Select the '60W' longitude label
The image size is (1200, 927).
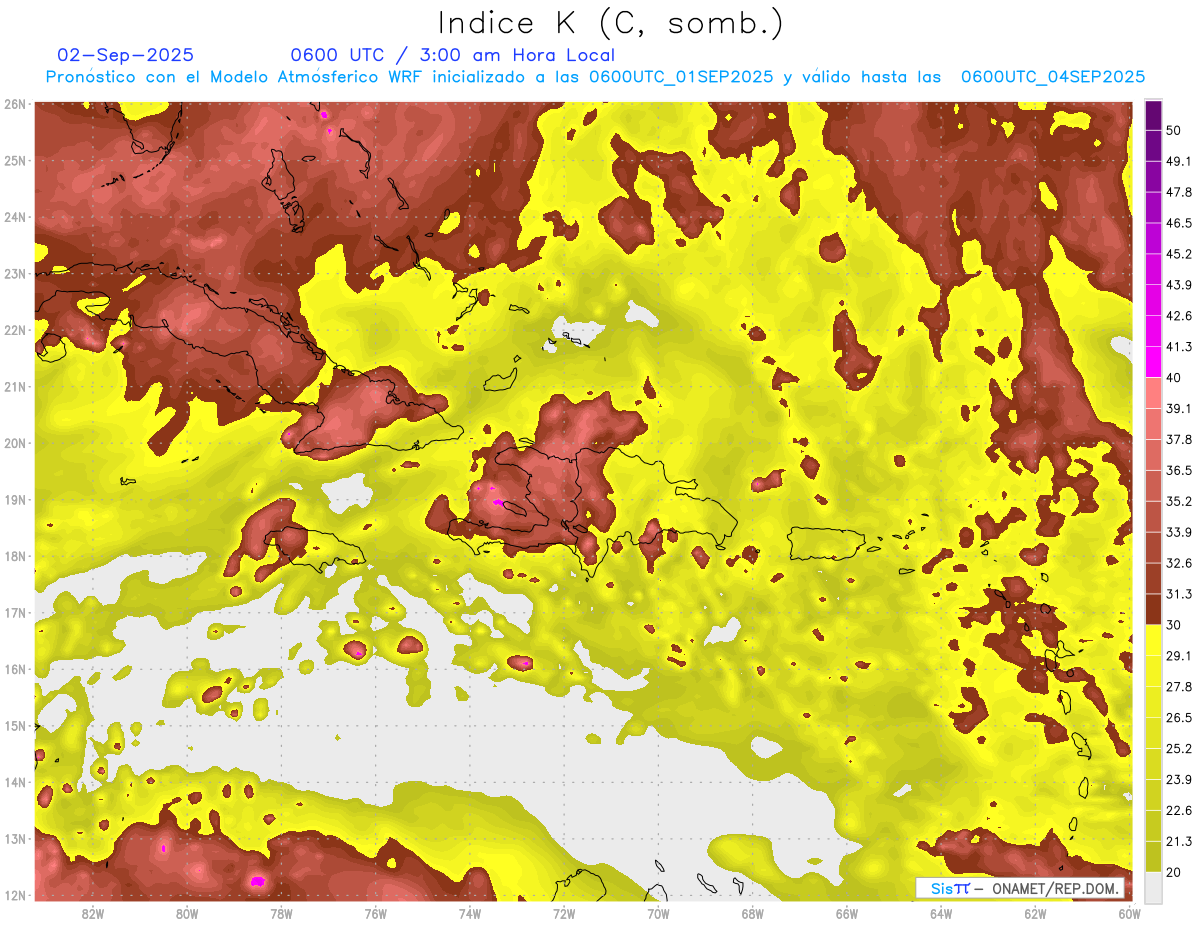point(1130,913)
